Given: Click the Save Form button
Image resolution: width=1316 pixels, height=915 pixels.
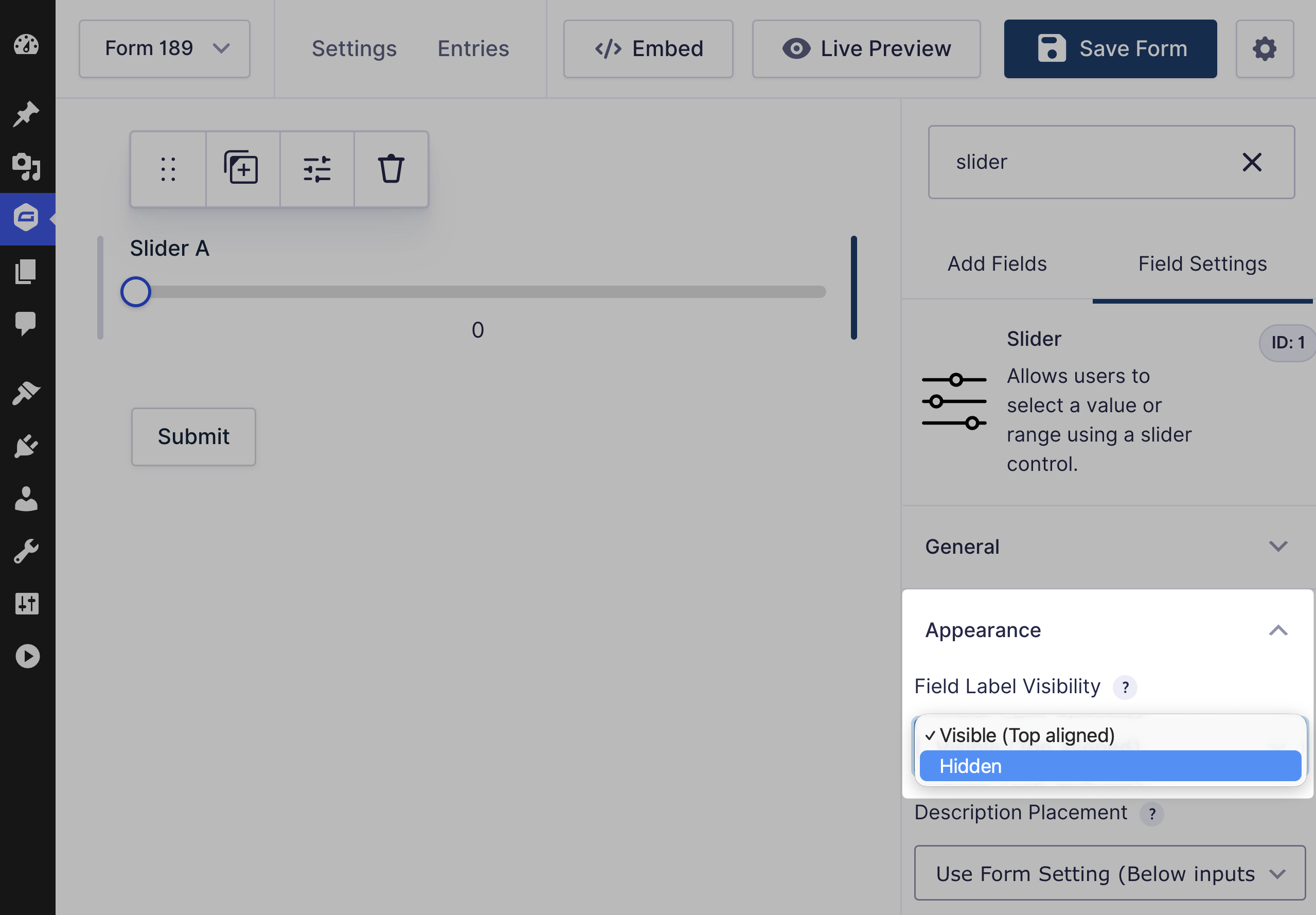Looking at the screenshot, I should pyautogui.click(x=1110, y=49).
